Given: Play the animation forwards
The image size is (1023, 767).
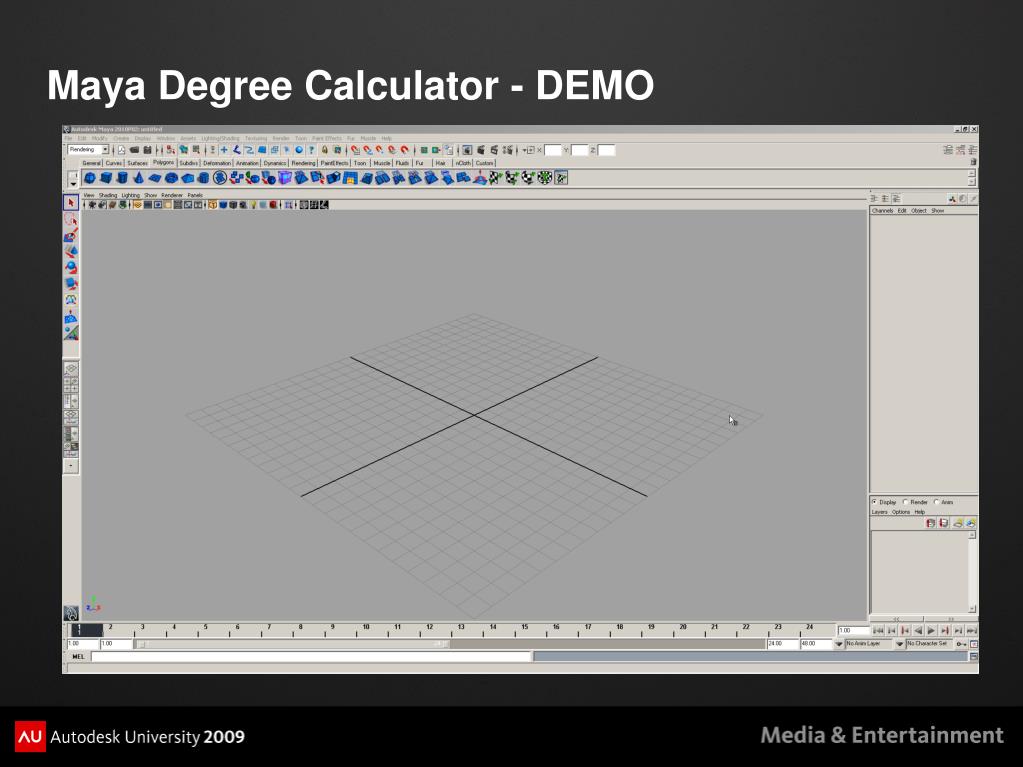Looking at the screenshot, I should tap(932, 631).
